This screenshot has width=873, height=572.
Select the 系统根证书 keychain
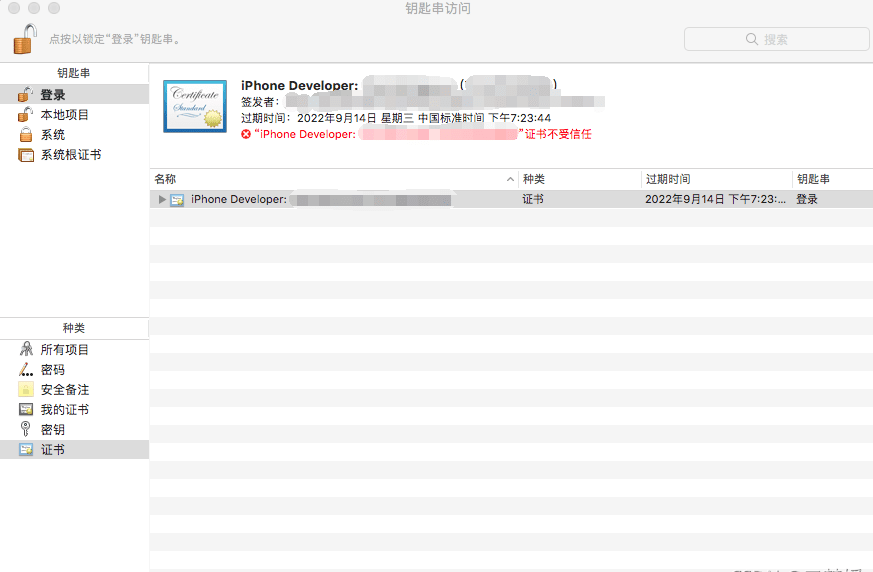coord(75,155)
